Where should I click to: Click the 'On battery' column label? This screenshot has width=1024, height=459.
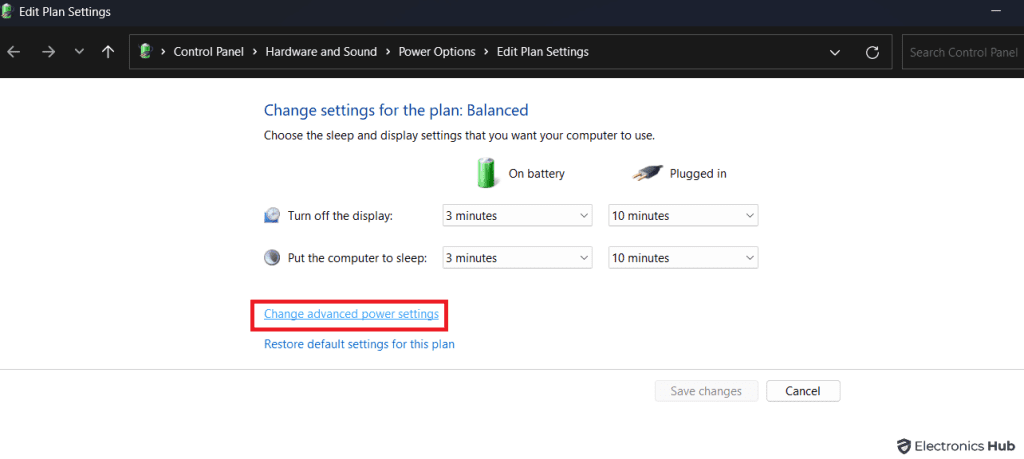click(537, 174)
